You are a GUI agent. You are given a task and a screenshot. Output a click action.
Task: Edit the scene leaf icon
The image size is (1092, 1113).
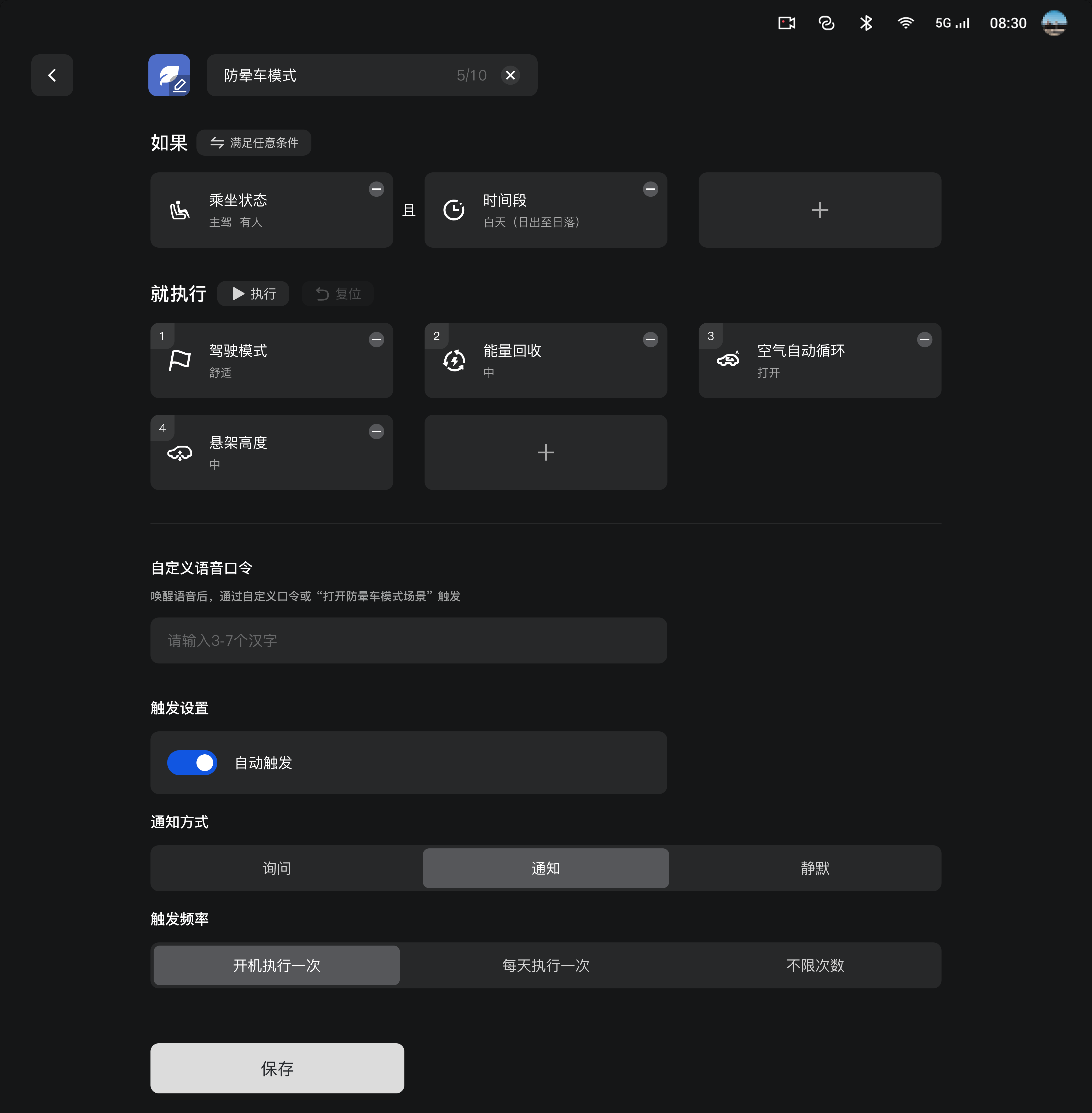pos(169,75)
